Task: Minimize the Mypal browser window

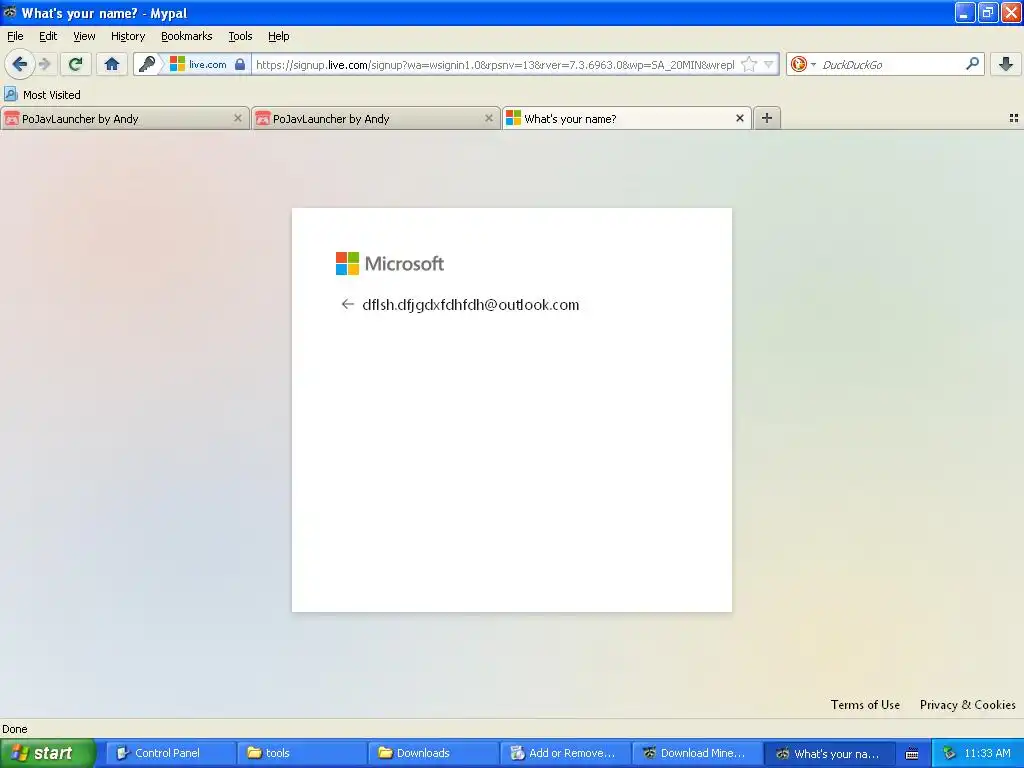Action: pos(964,12)
